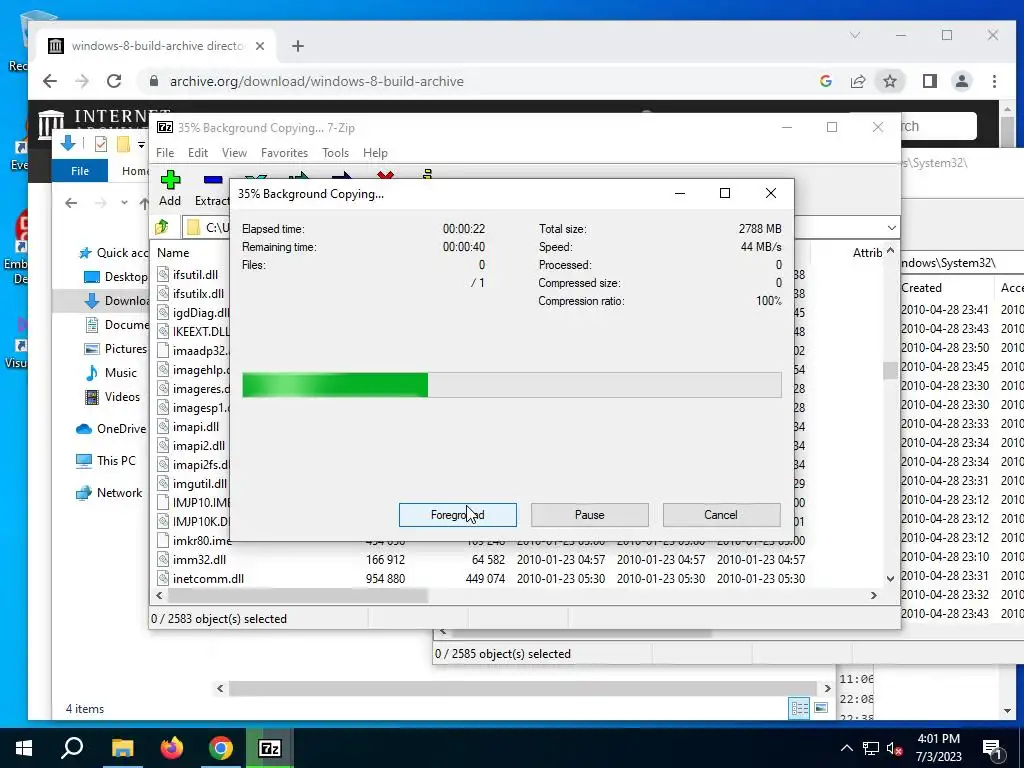Open the 7-Zip Tools menu

[335, 153]
